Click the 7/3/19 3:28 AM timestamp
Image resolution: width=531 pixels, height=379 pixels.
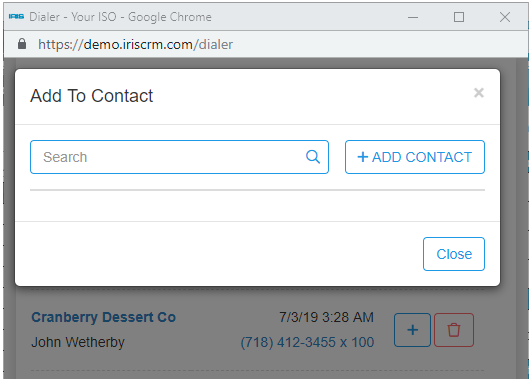326,317
